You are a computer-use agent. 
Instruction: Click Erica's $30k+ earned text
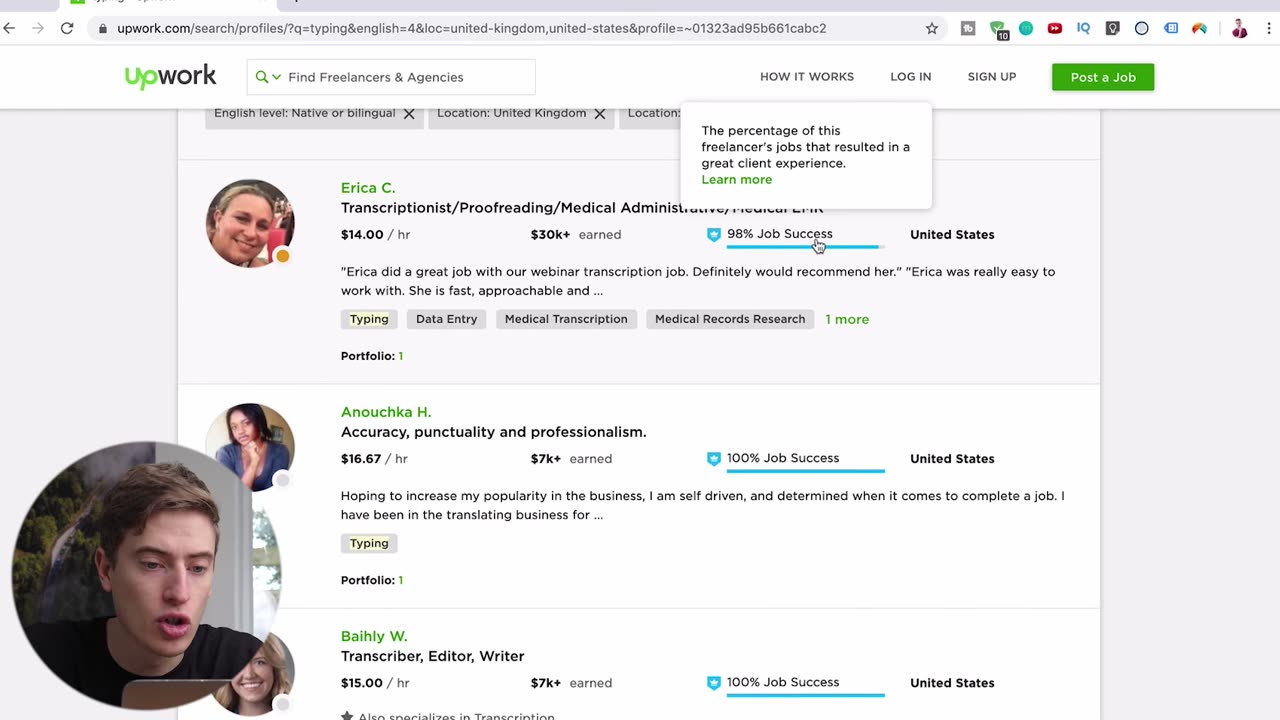[576, 235]
